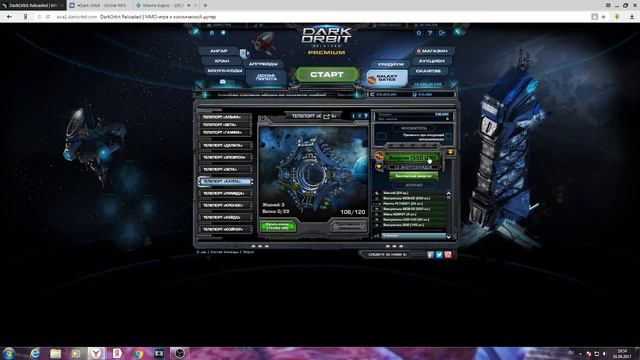Select Телепорт «Каппа» gate
The width and height of the screenshot is (640, 360).
click(x=225, y=181)
